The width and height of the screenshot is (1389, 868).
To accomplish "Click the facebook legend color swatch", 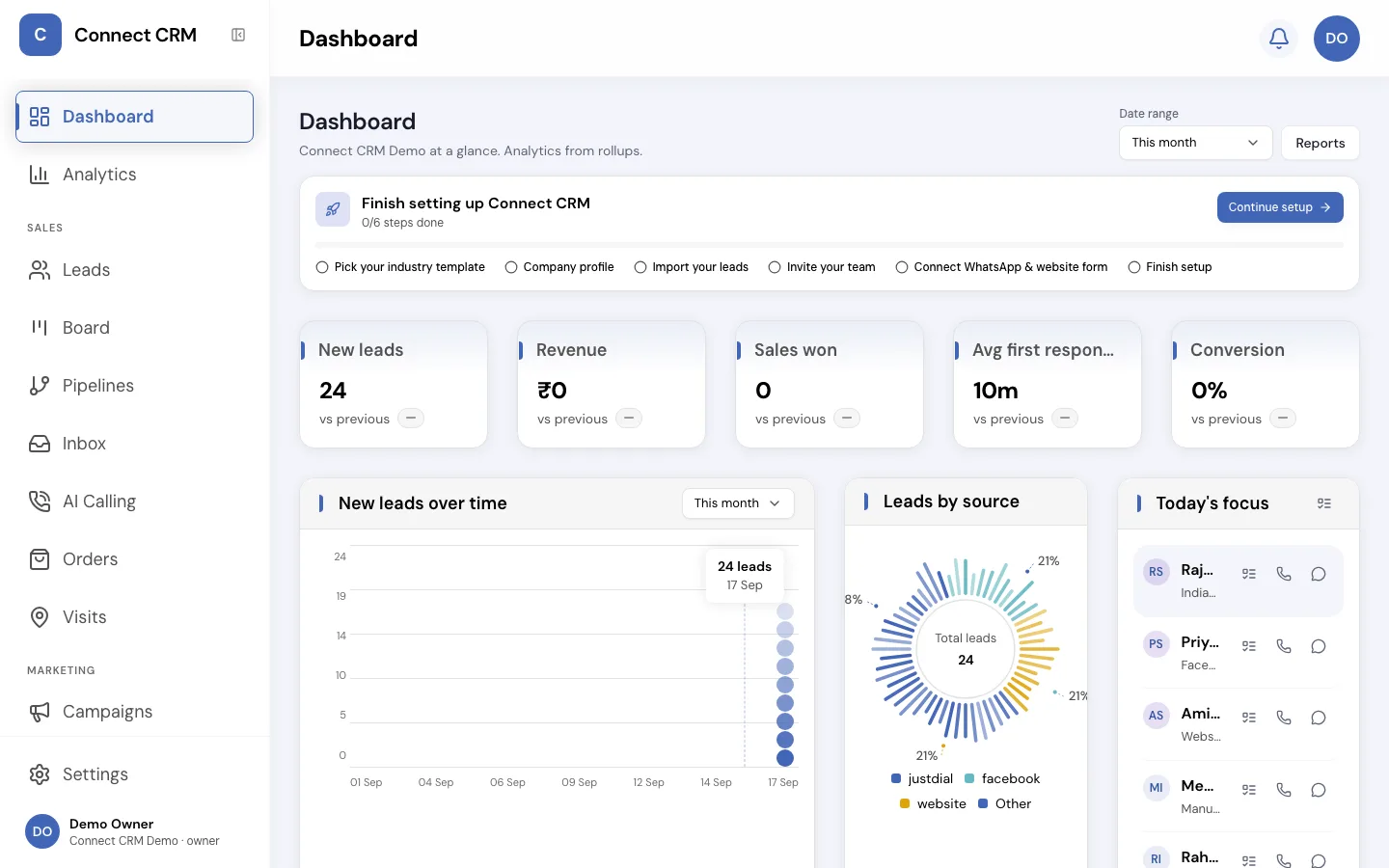I will (x=969, y=778).
